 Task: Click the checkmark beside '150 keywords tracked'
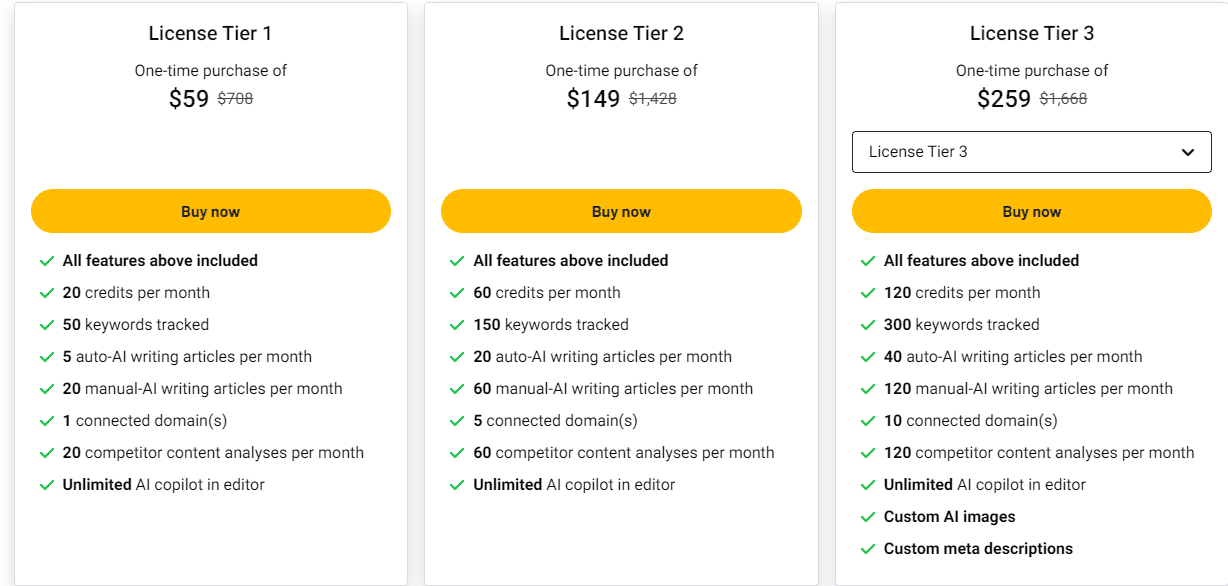(x=457, y=324)
